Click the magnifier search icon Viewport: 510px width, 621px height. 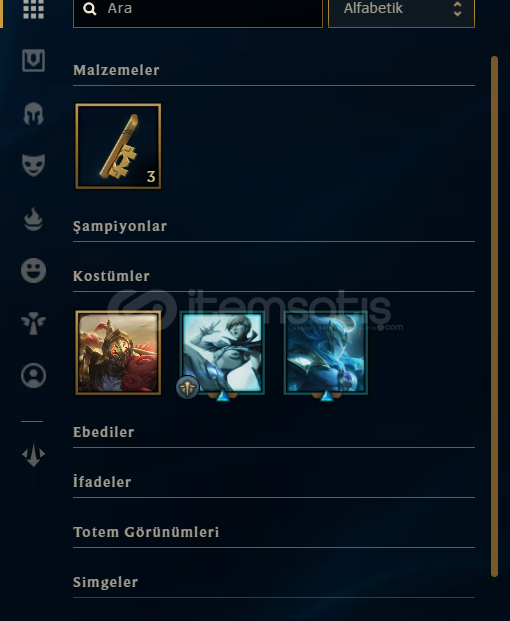pos(90,9)
